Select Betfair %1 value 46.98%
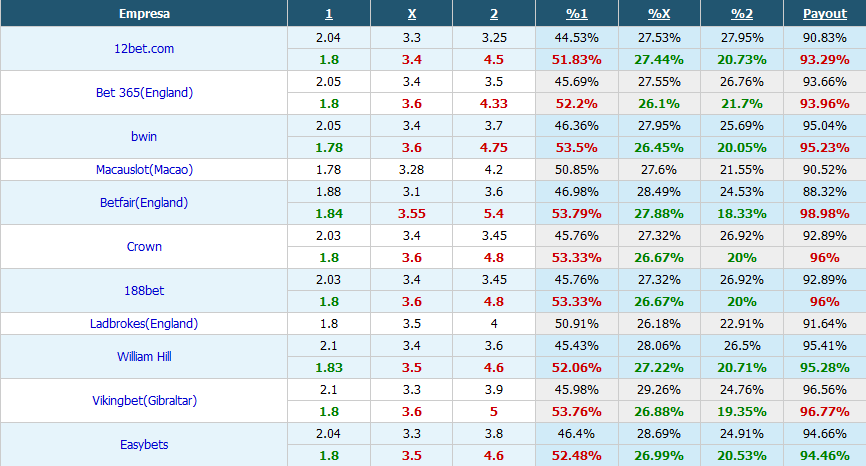Screen dimensions: 866x466 pos(577,192)
